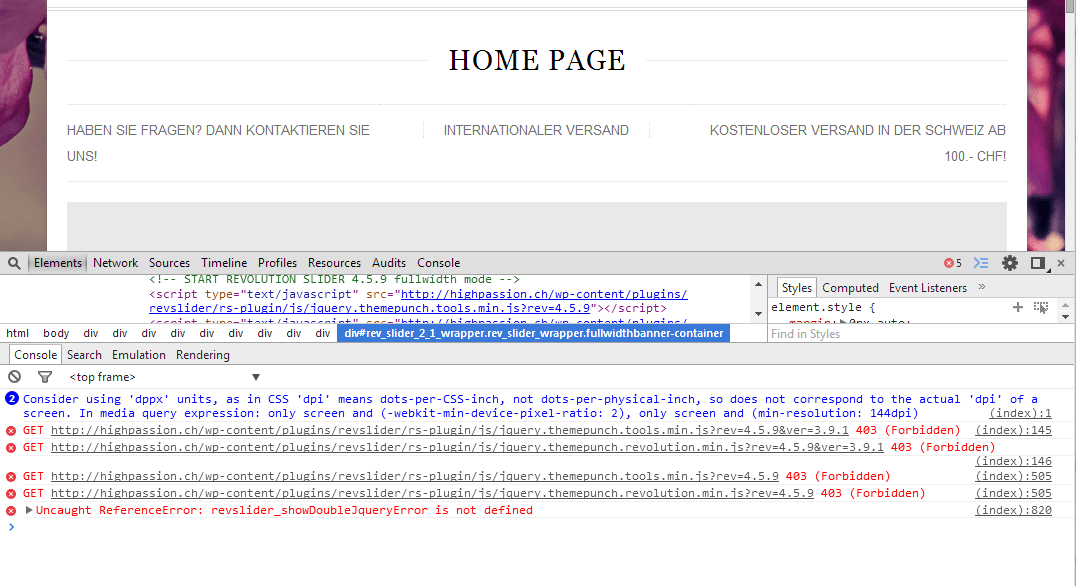The width and height of the screenshot is (1076, 586).
Task: Open the Computed styles tab
Action: coord(850,288)
